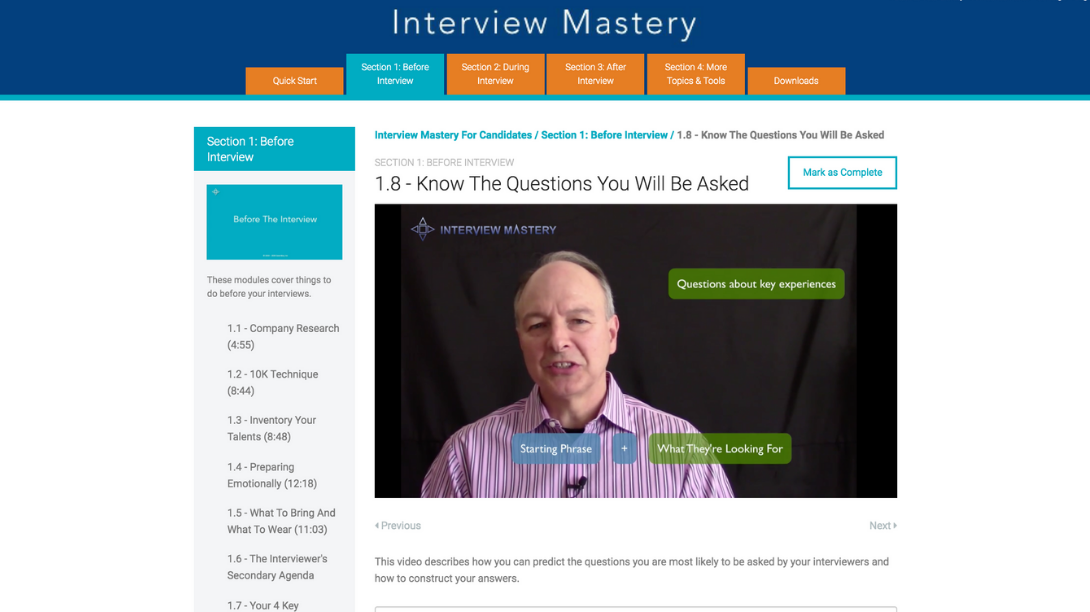
Task: Open lesson 1.1 Company Research
Action: pyautogui.click(x=283, y=337)
